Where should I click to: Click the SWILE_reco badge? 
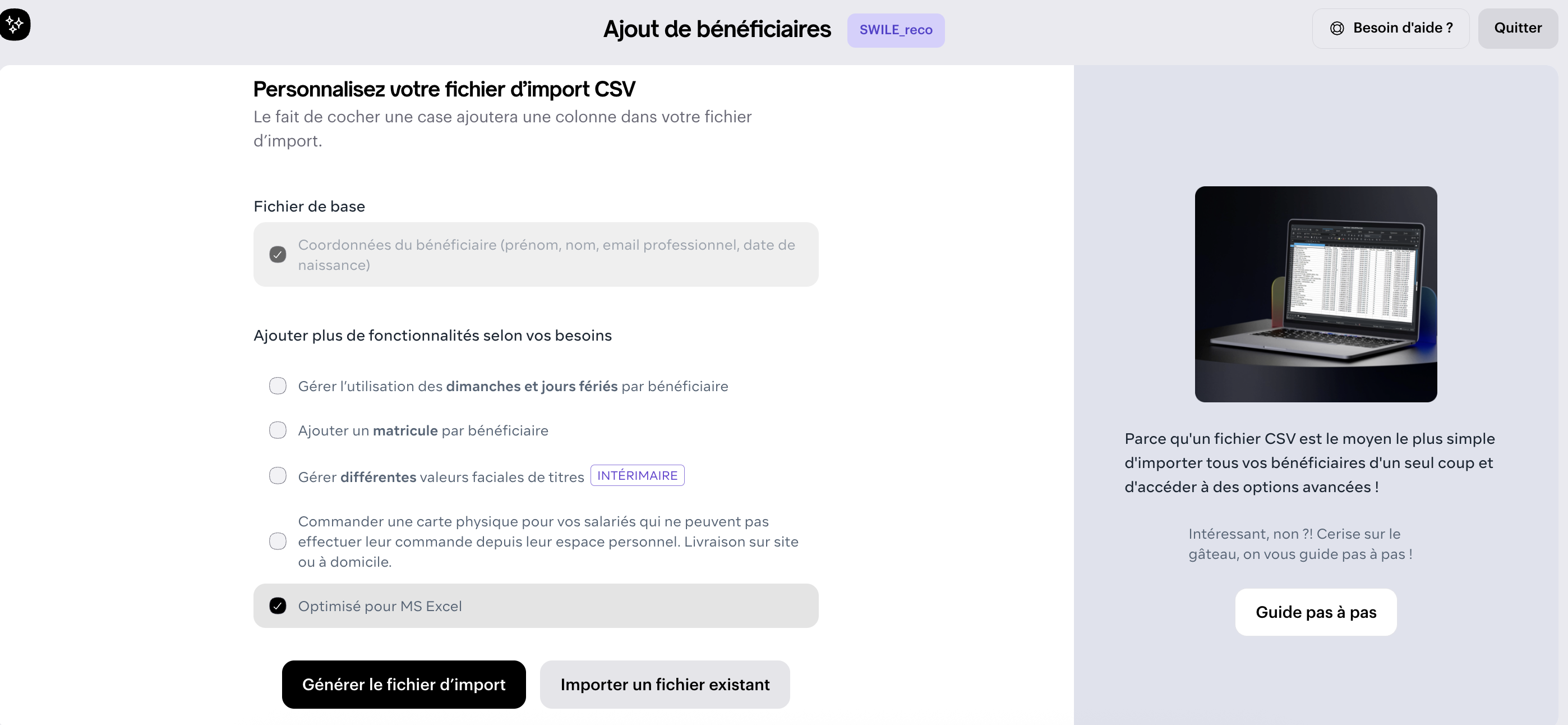896,30
